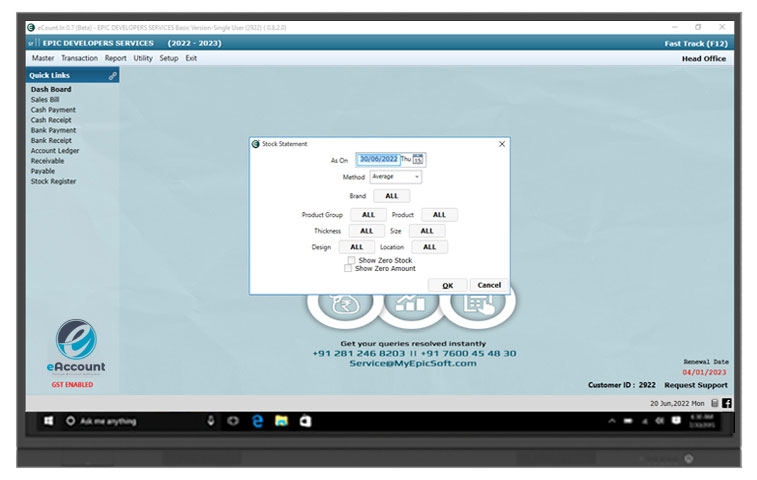Open the Store icon on the taskbar
The width and height of the screenshot is (757, 480).
coord(305,421)
